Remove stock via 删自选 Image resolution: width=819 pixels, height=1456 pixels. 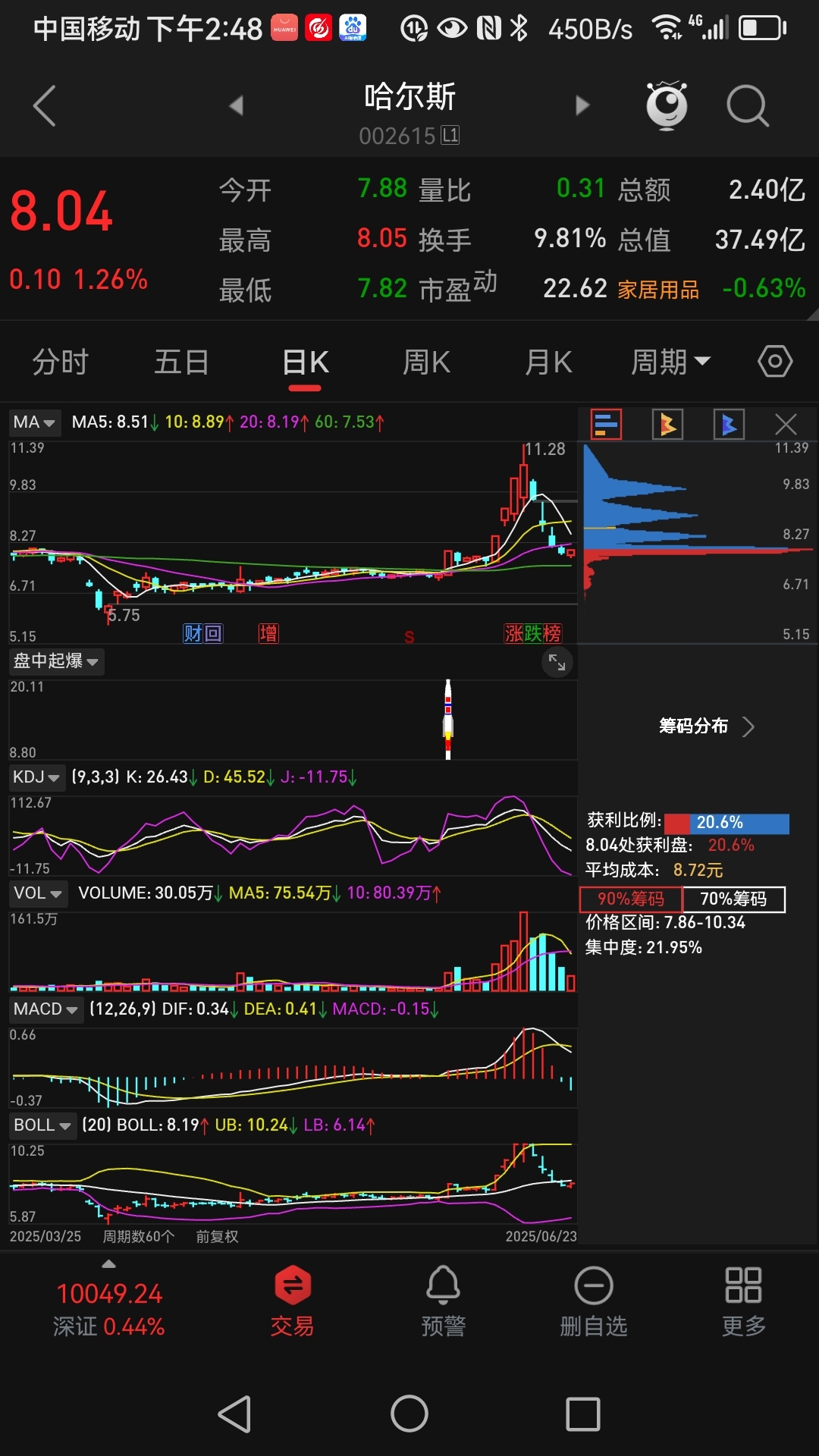pos(594,1301)
